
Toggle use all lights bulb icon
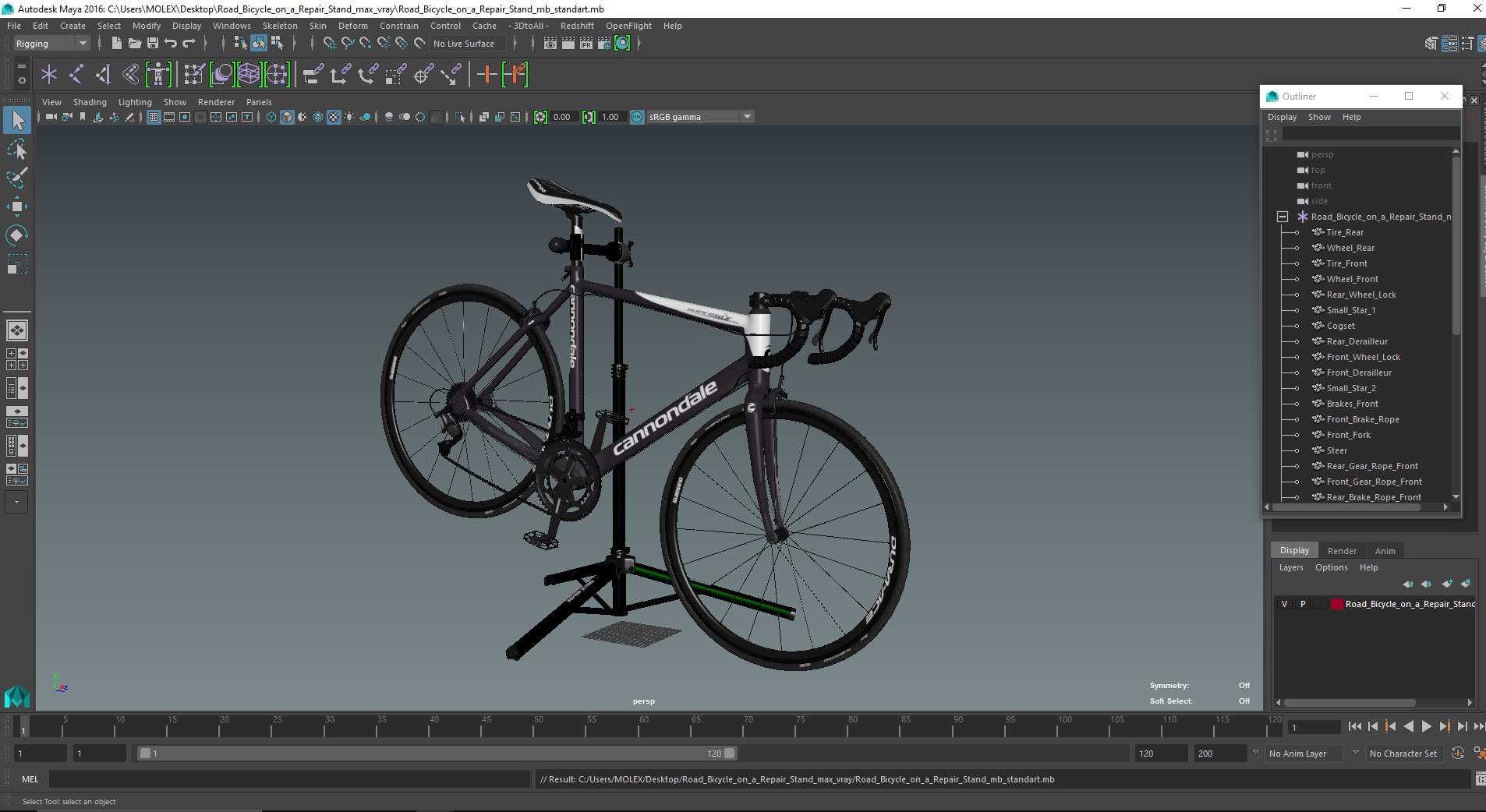[x=349, y=117]
